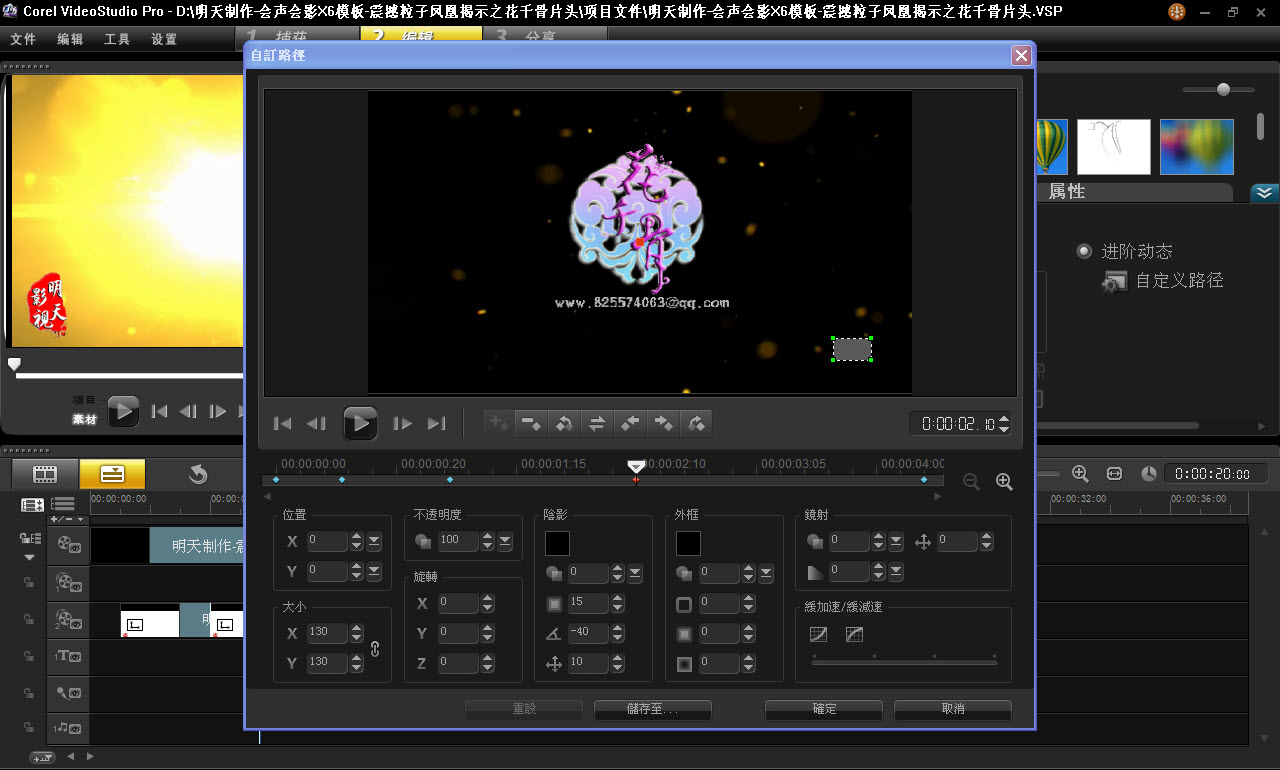Switch to timeline view in main window
Image resolution: width=1280 pixels, height=770 pixels.
(113, 474)
